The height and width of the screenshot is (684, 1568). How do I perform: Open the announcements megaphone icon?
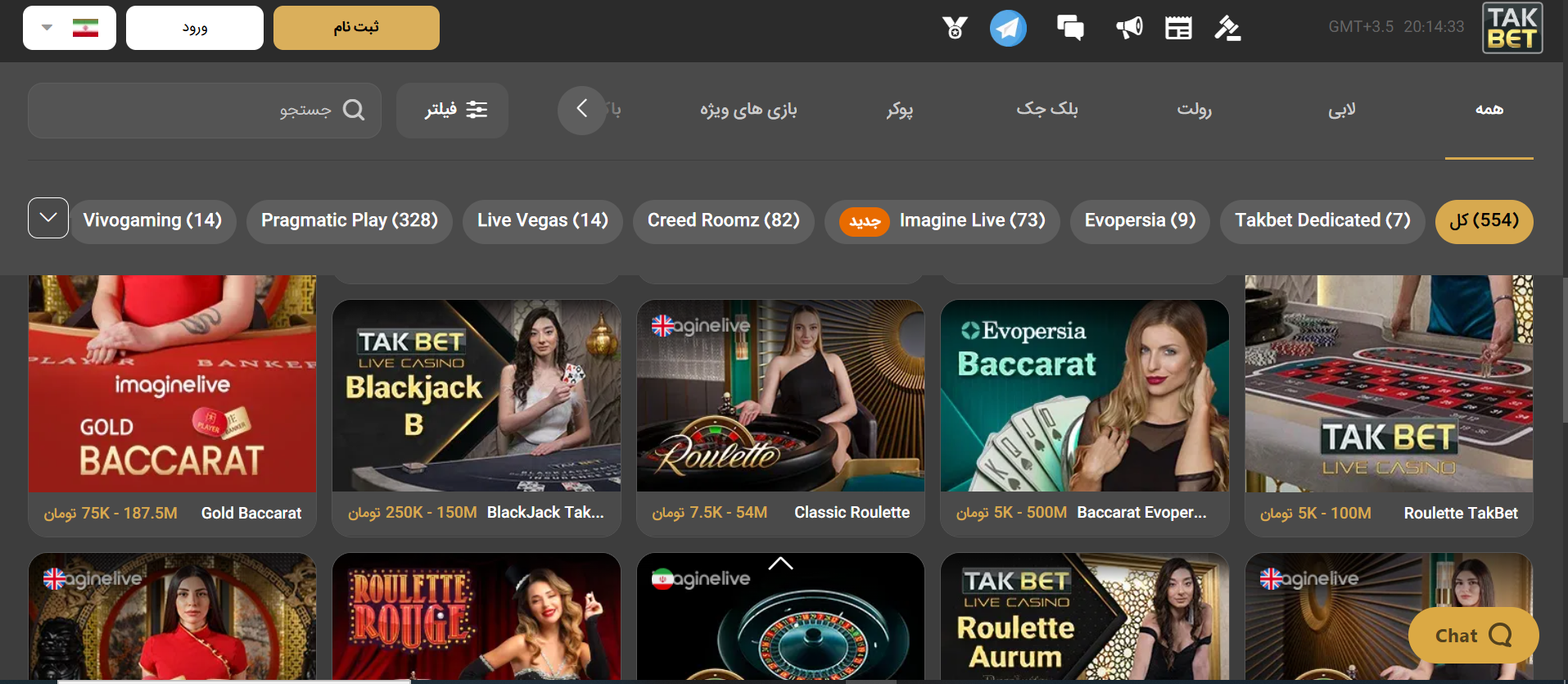click(1129, 28)
